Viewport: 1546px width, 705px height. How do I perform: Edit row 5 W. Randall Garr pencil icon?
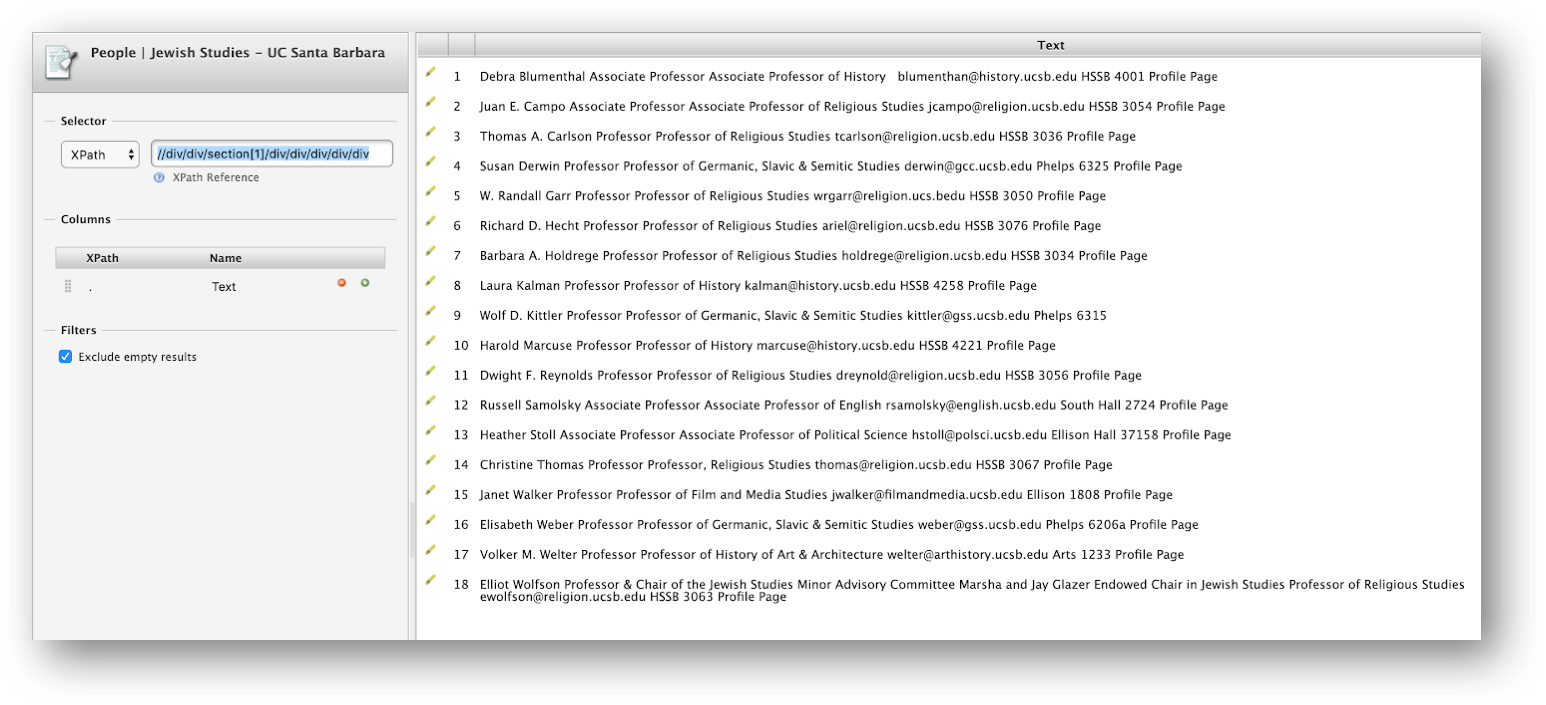(431, 192)
